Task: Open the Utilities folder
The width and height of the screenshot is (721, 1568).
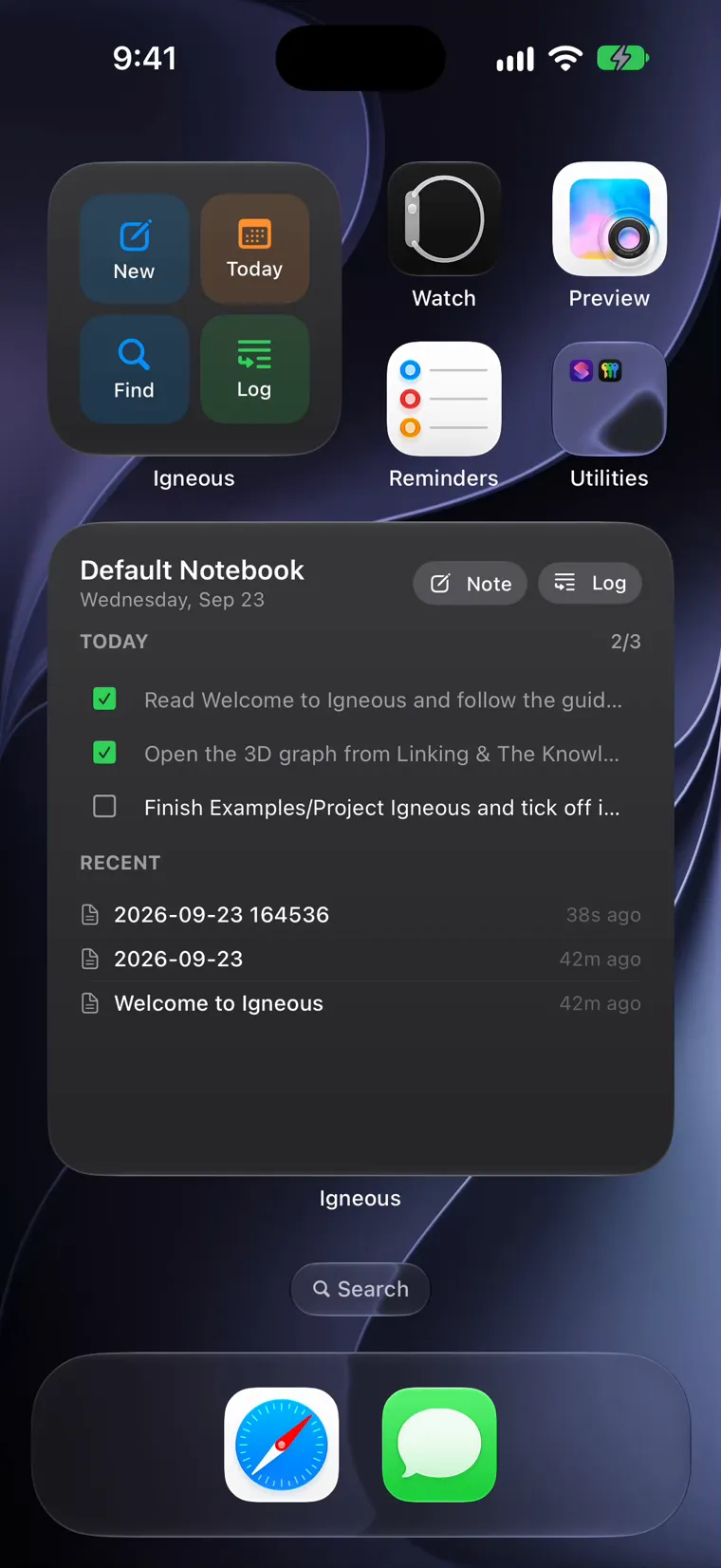Action: (x=609, y=399)
